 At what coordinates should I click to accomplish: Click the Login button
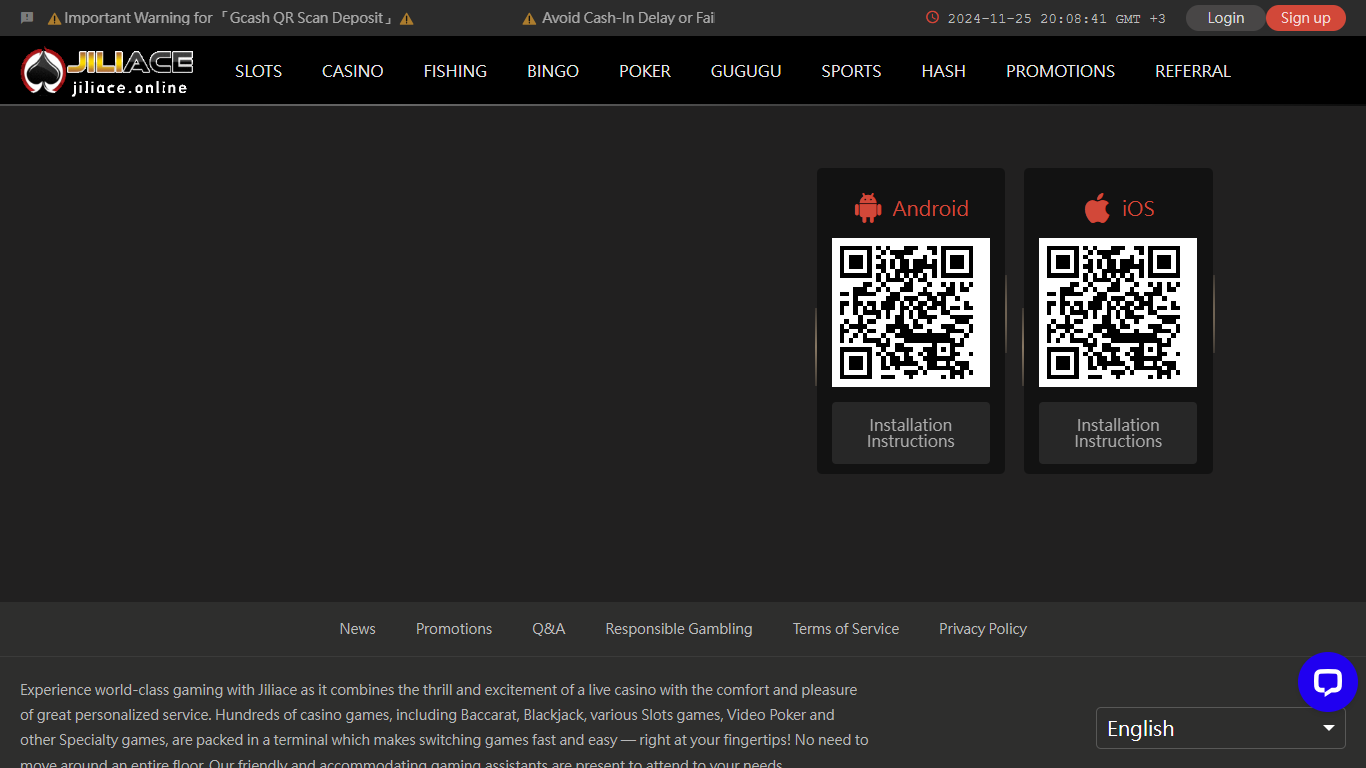[x=1226, y=18]
